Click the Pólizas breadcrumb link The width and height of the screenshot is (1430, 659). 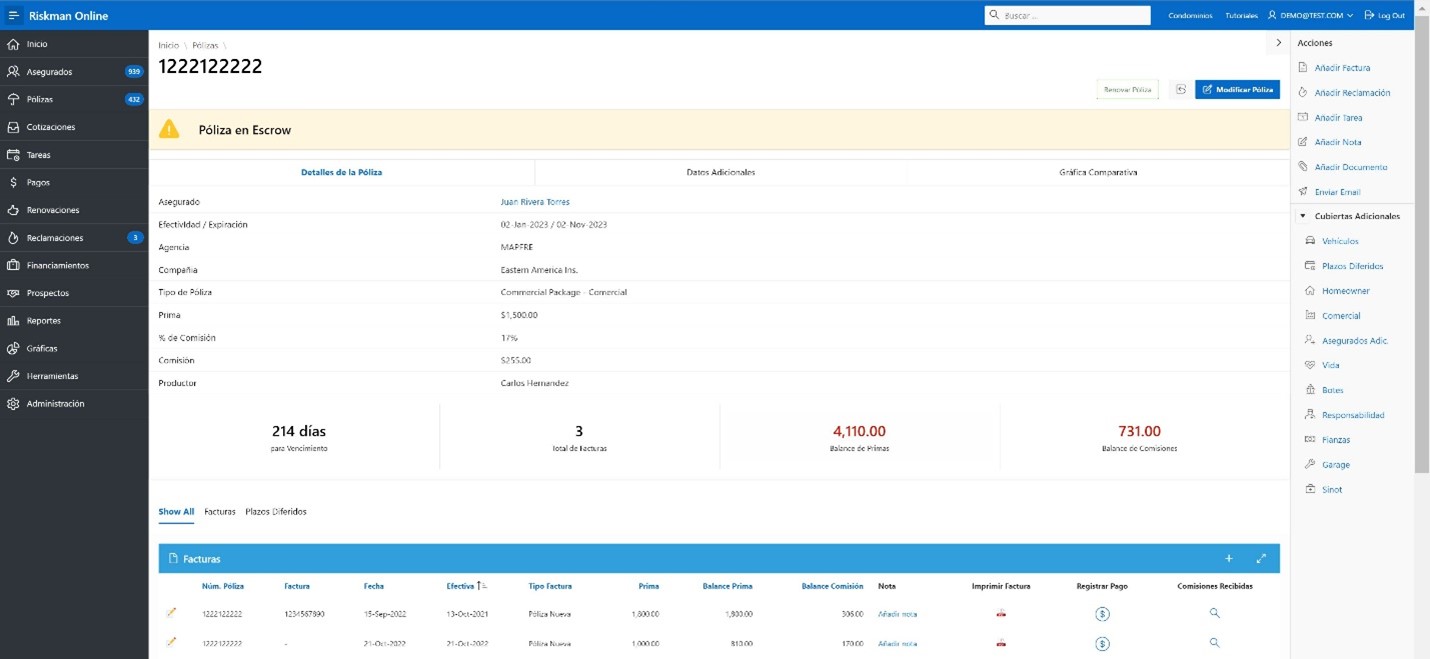pyautogui.click(x=205, y=45)
